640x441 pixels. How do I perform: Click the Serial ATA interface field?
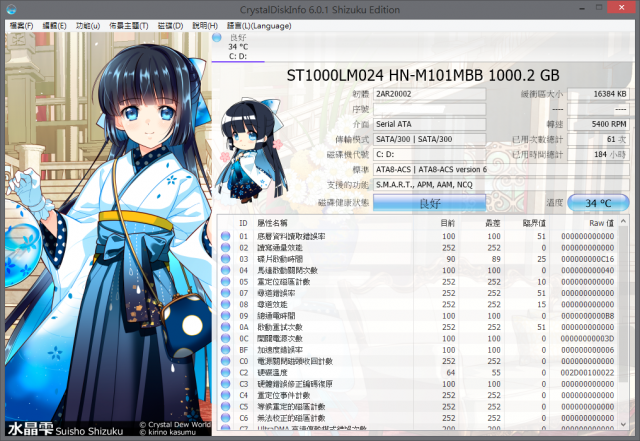click(429, 124)
